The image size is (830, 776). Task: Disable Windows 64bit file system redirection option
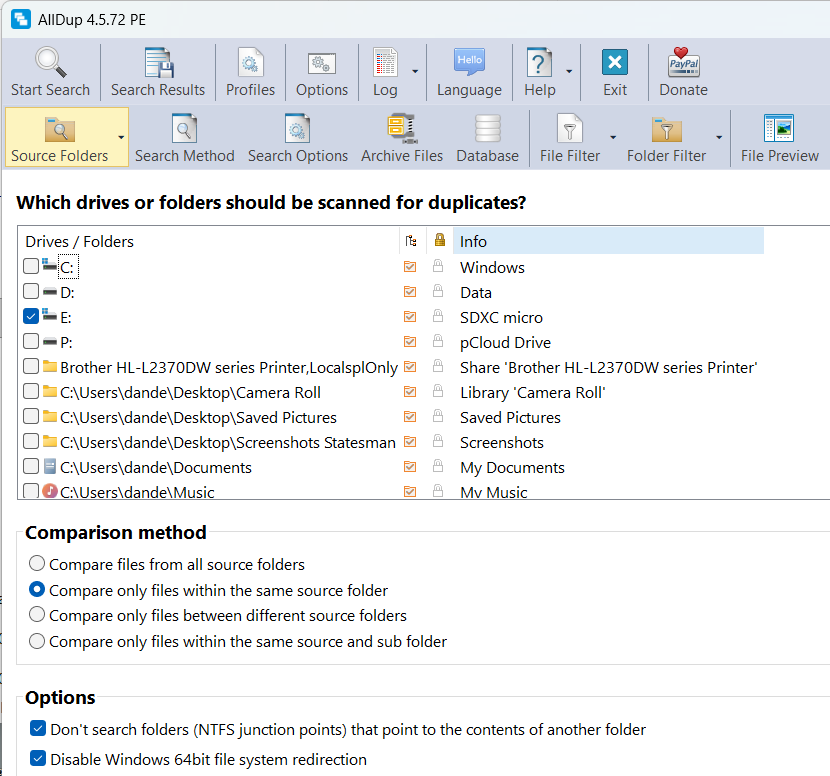pos(38,759)
